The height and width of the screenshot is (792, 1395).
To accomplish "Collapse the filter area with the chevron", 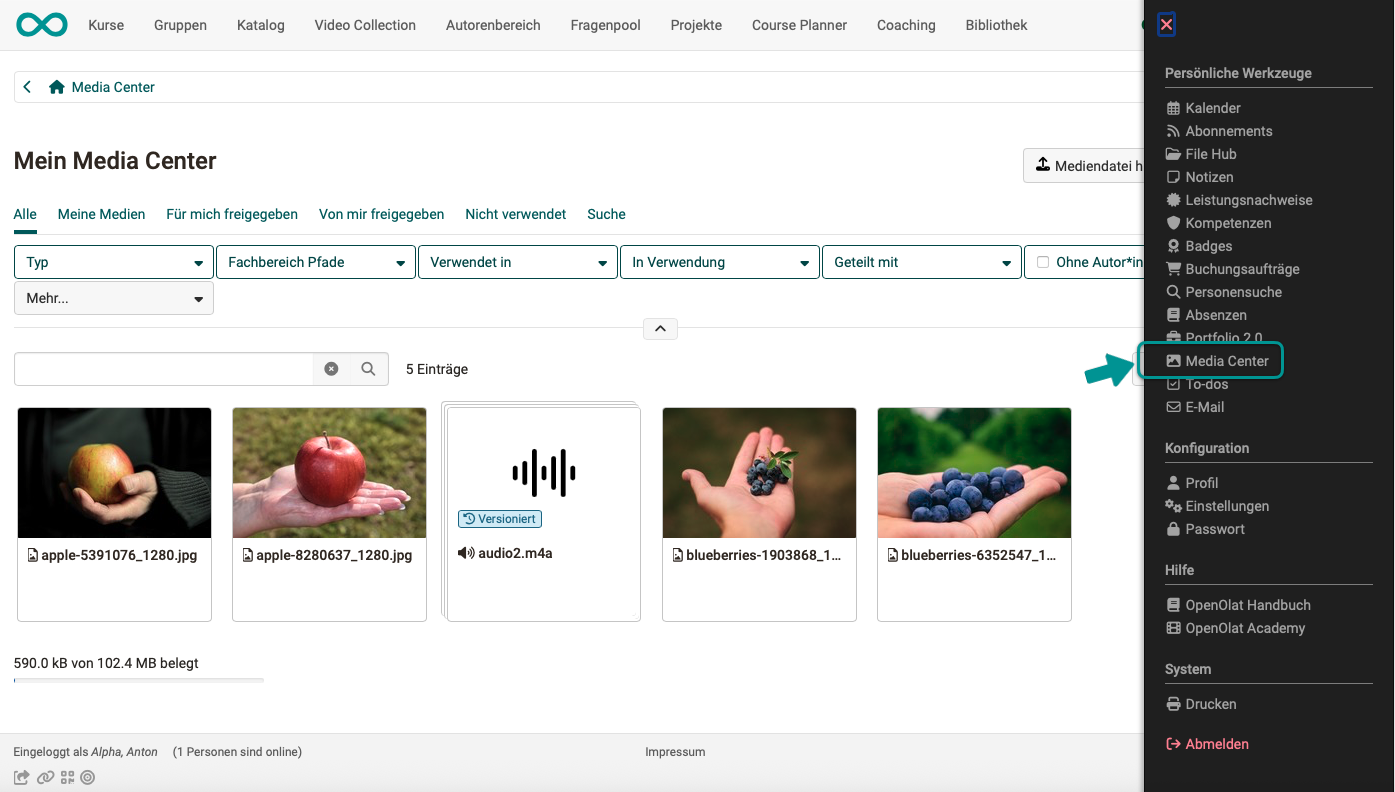I will 659,328.
